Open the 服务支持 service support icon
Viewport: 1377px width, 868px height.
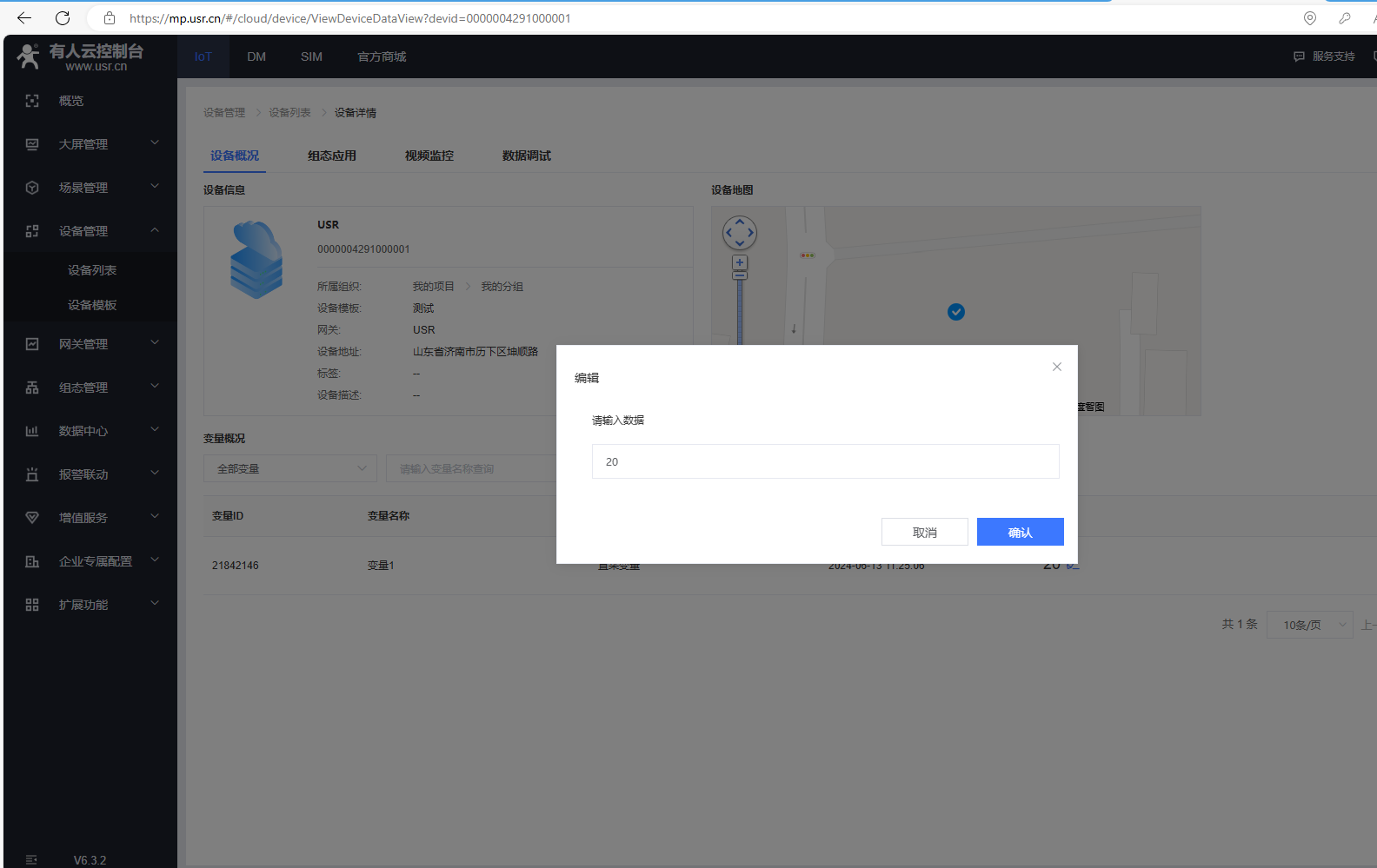(x=1299, y=56)
